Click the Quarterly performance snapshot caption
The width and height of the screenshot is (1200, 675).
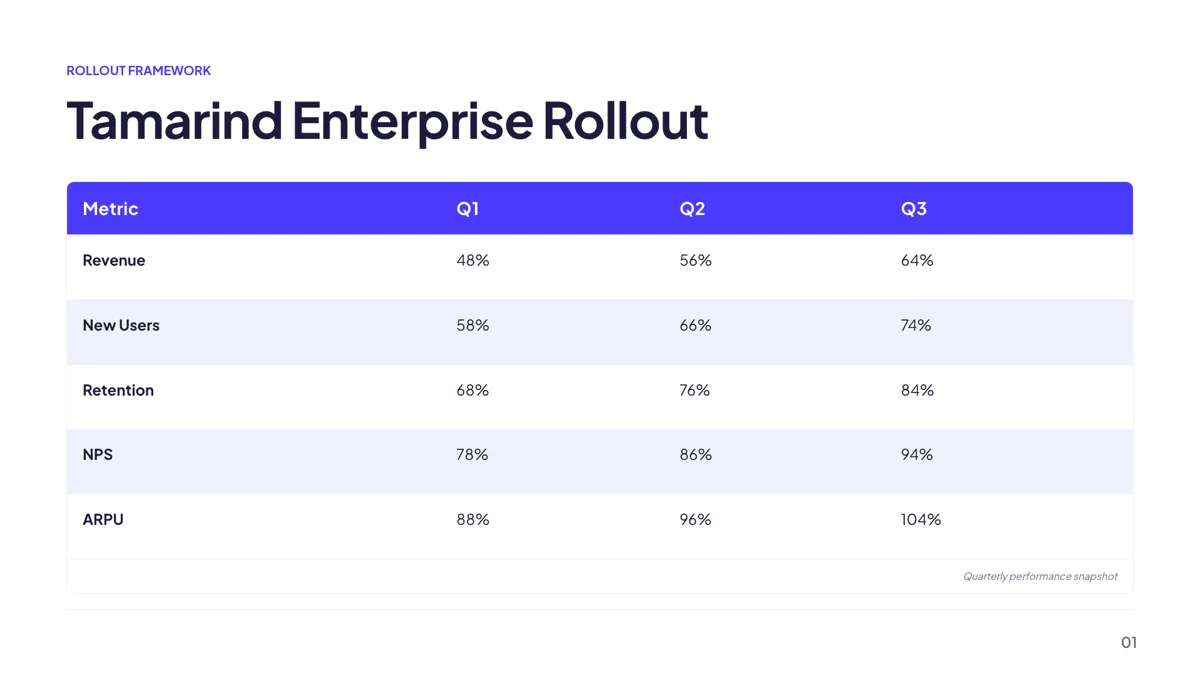pos(1040,576)
